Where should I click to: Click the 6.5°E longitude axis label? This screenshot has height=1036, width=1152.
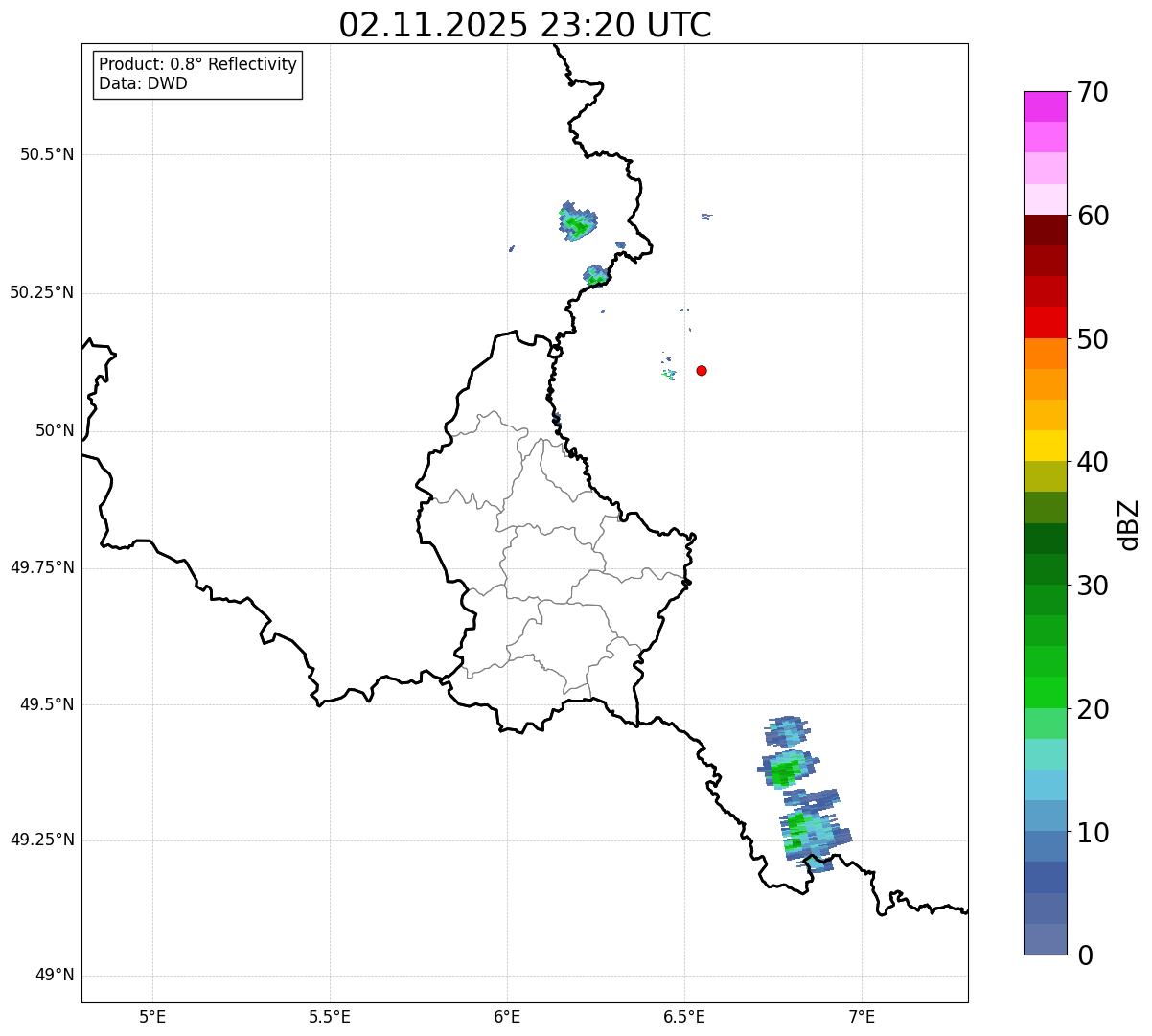click(x=684, y=1016)
